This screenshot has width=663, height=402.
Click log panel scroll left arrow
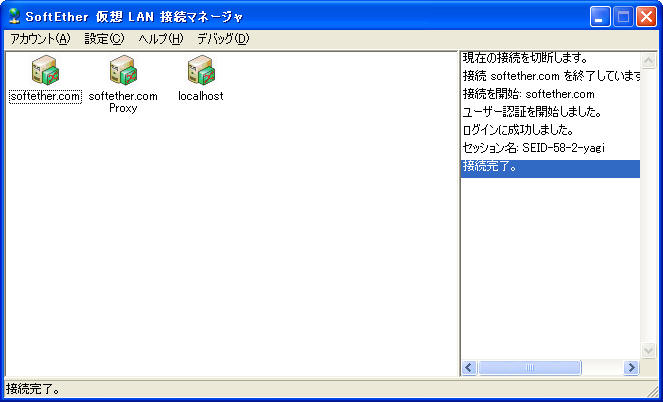pyautogui.click(x=469, y=368)
